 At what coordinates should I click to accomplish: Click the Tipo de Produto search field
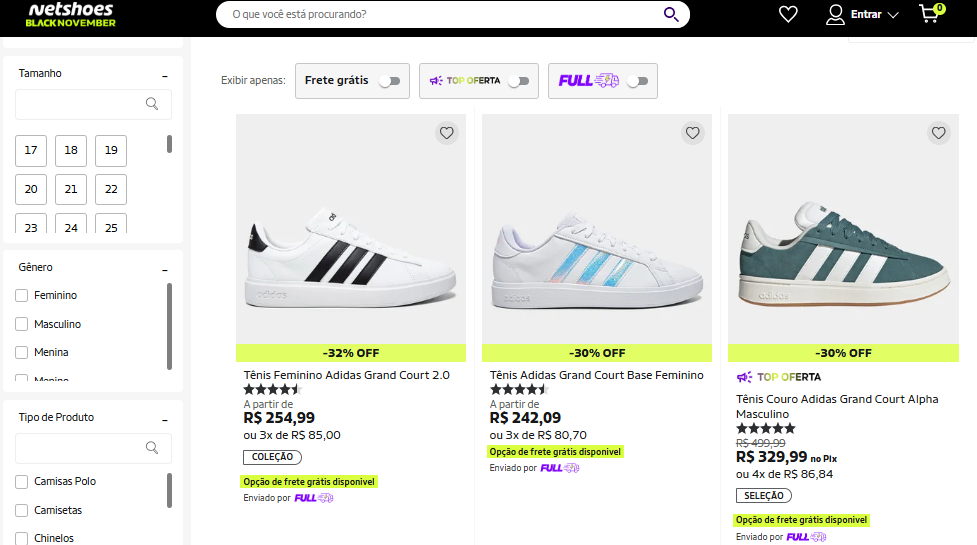coord(82,448)
